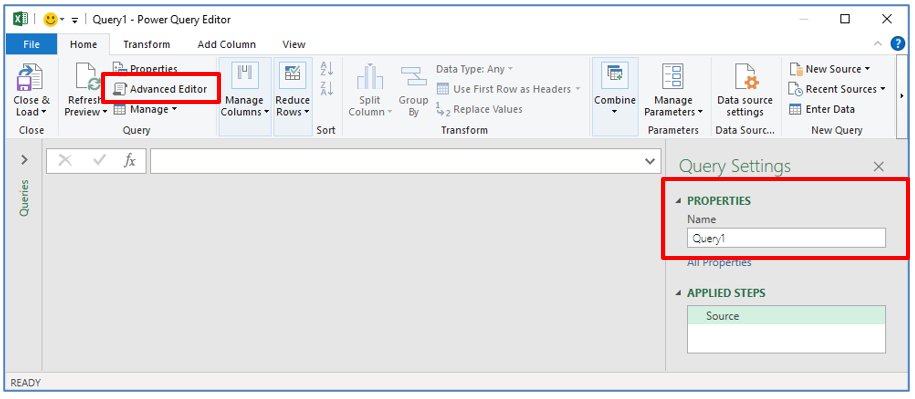Open Quick Access Toolbar customize arrow
This screenshot has width=915, height=399.
(75, 20)
